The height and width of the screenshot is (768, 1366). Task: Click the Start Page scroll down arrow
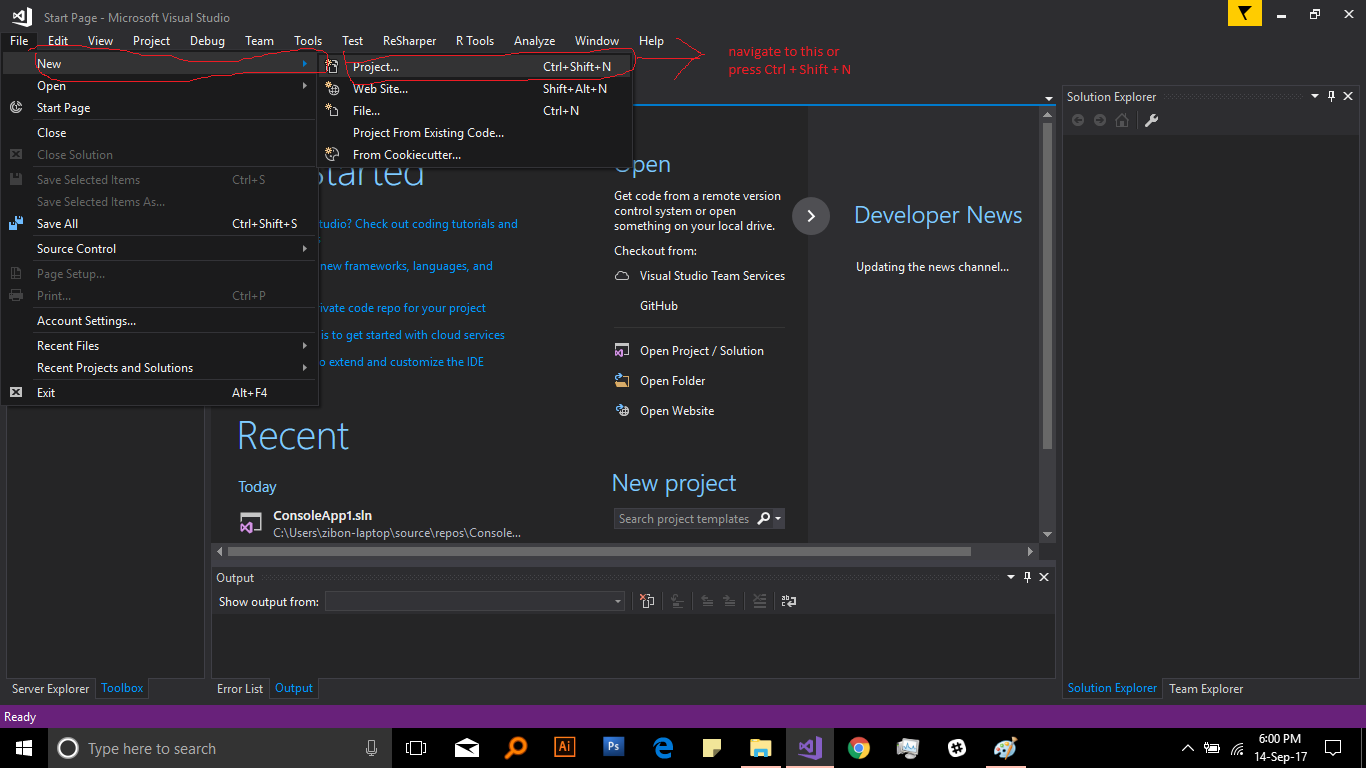point(1048,534)
